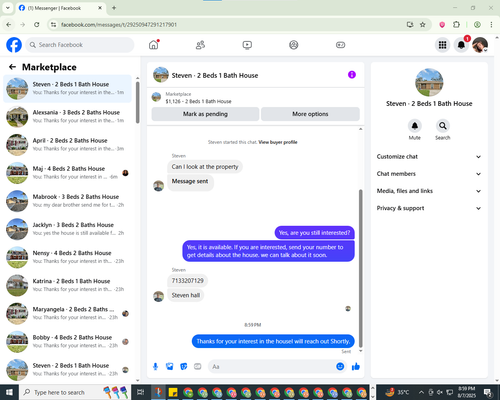Click the Windows Type here to search box
The image size is (500, 400).
(75, 392)
